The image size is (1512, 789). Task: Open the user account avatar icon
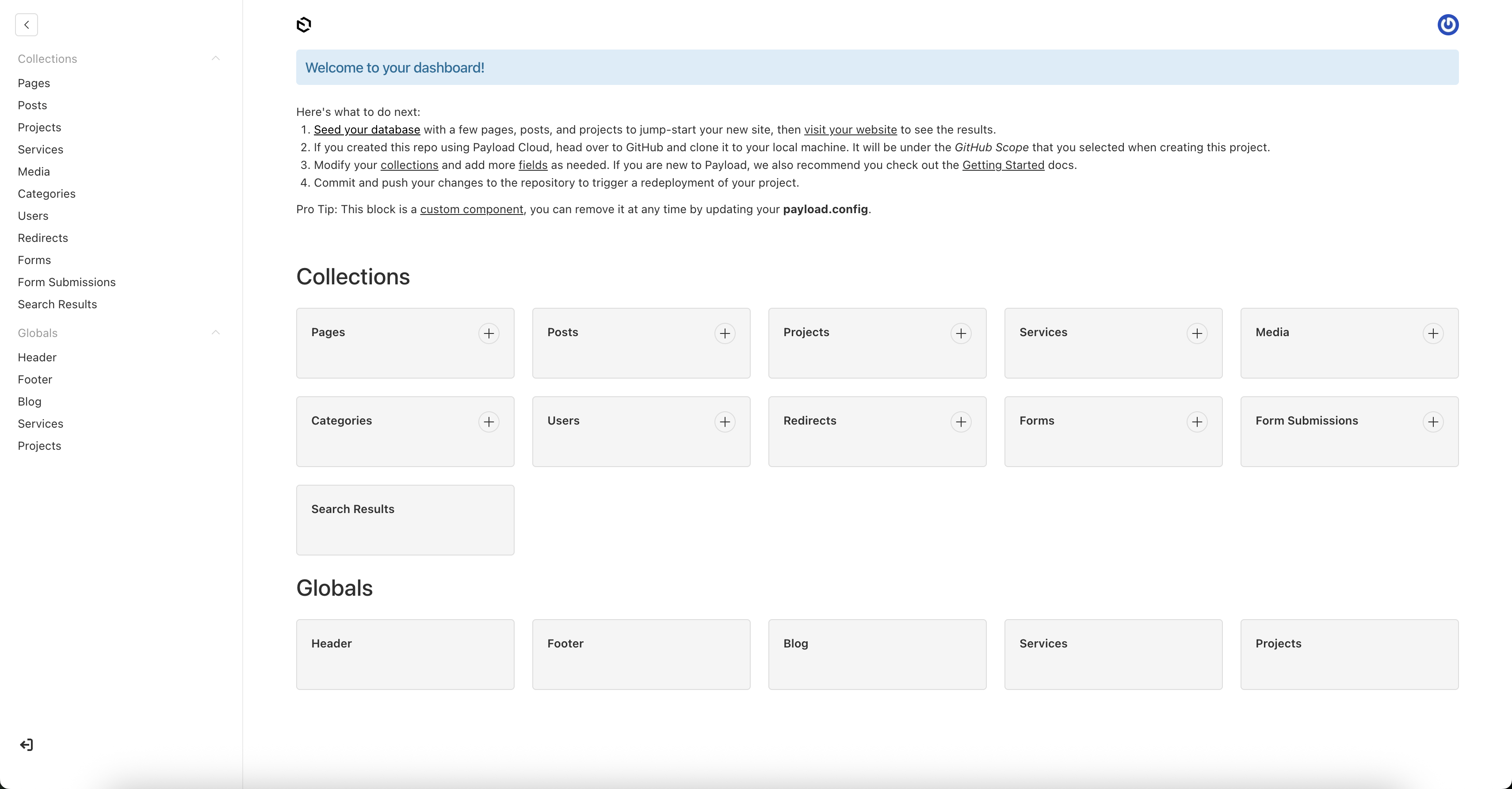point(1447,25)
